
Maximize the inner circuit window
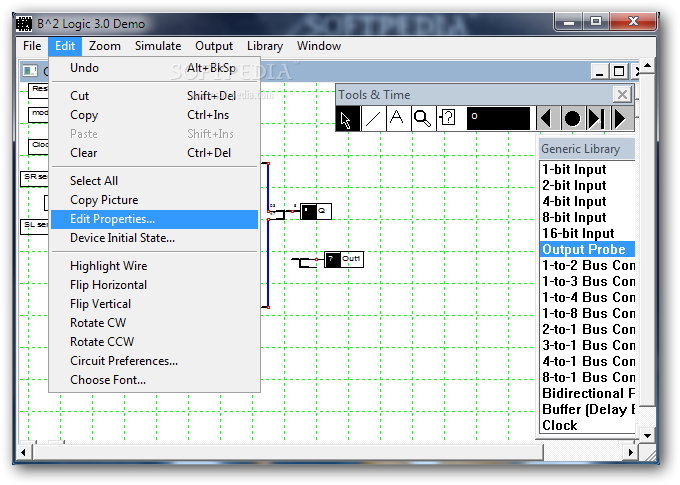619,71
